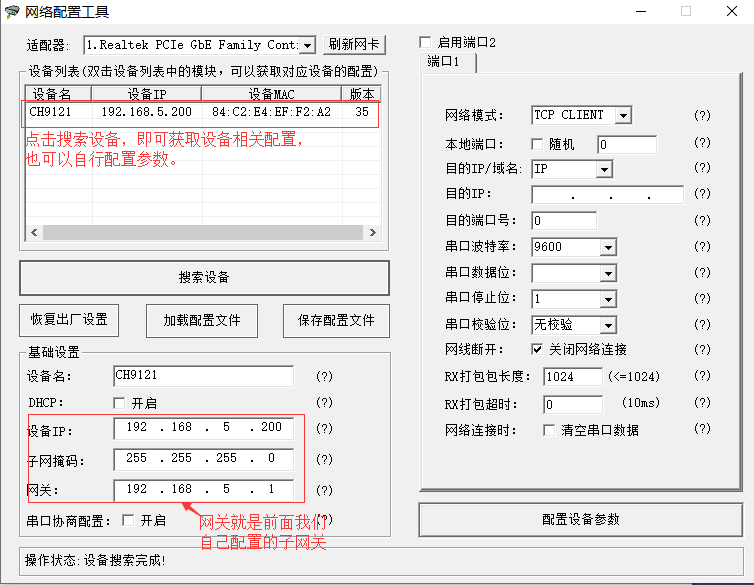Open help for 串口校验位

702,324
